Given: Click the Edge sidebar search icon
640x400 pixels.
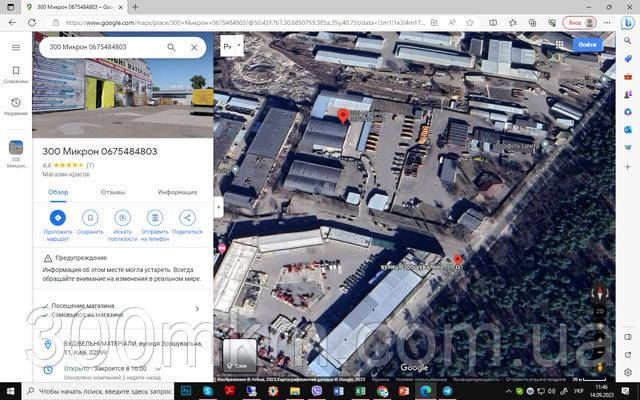Looking at the screenshot, I should tap(628, 40).
